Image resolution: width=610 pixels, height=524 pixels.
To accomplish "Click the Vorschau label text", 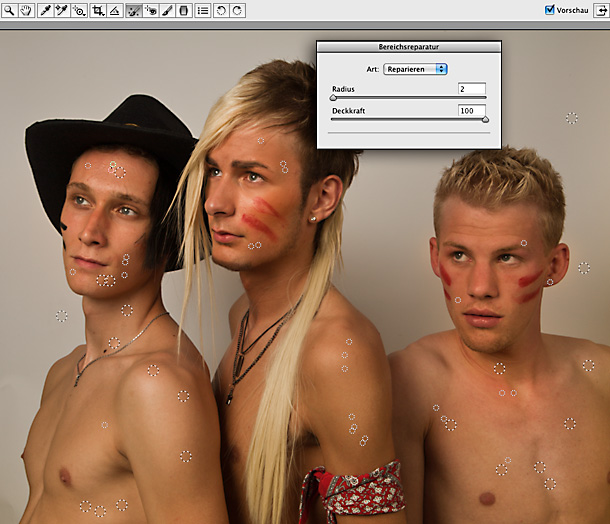I will click(x=572, y=11).
